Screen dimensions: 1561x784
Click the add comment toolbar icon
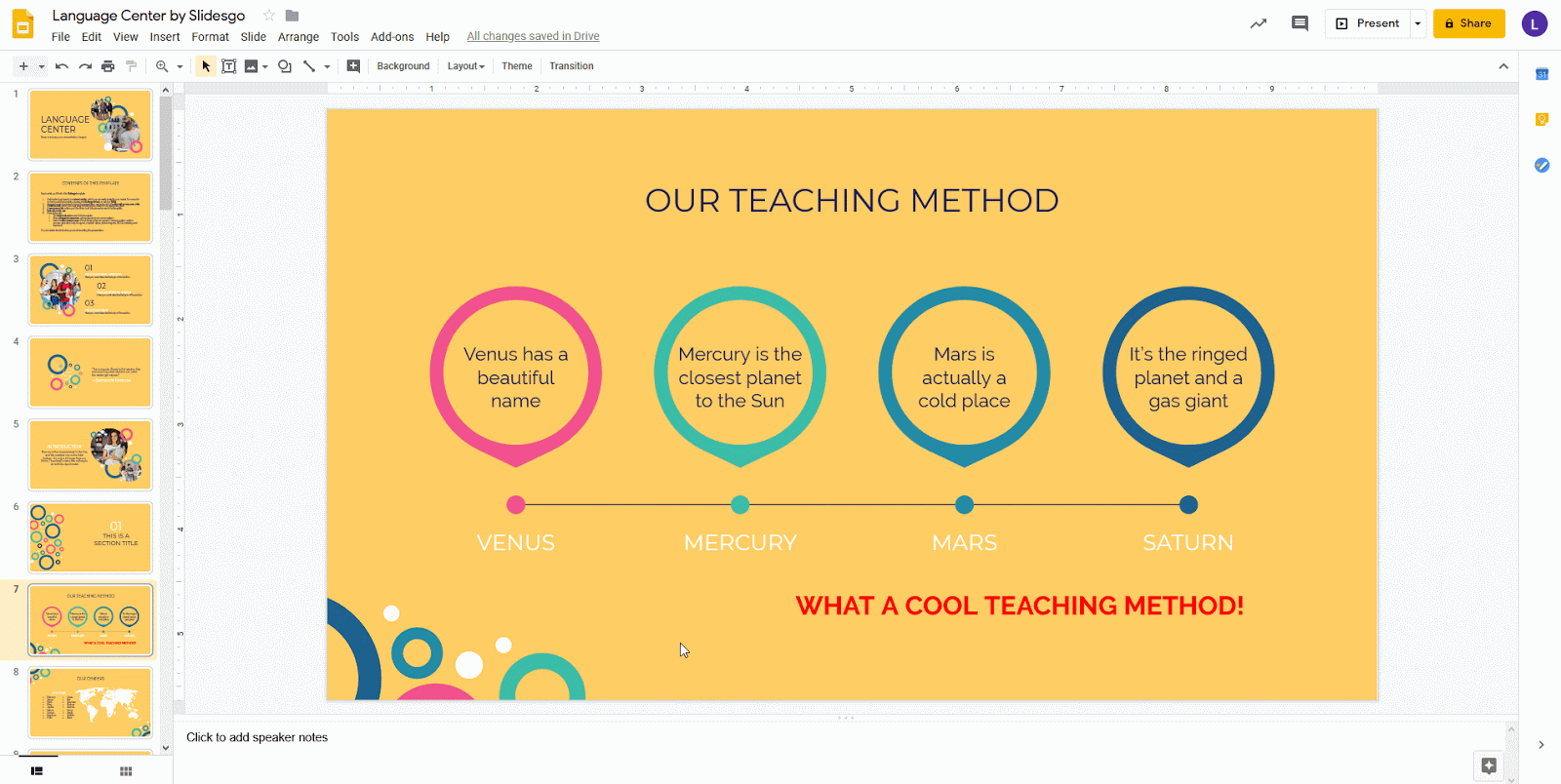click(x=353, y=66)
